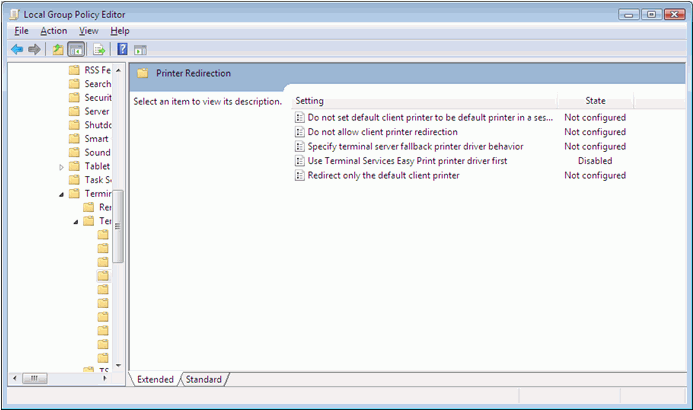Open Help via the blue question mark icon
This screenshot has width=693, height=410.
[x=122, y=49]
